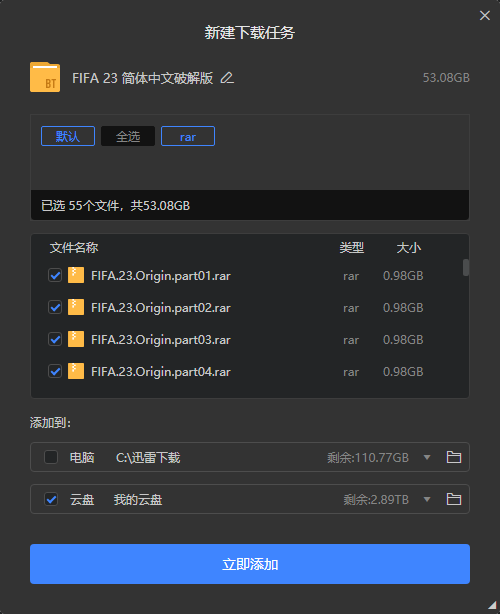This screenshot has height=614, width=500.
Task: Select the 默认 filter
Action: (68, 136)
